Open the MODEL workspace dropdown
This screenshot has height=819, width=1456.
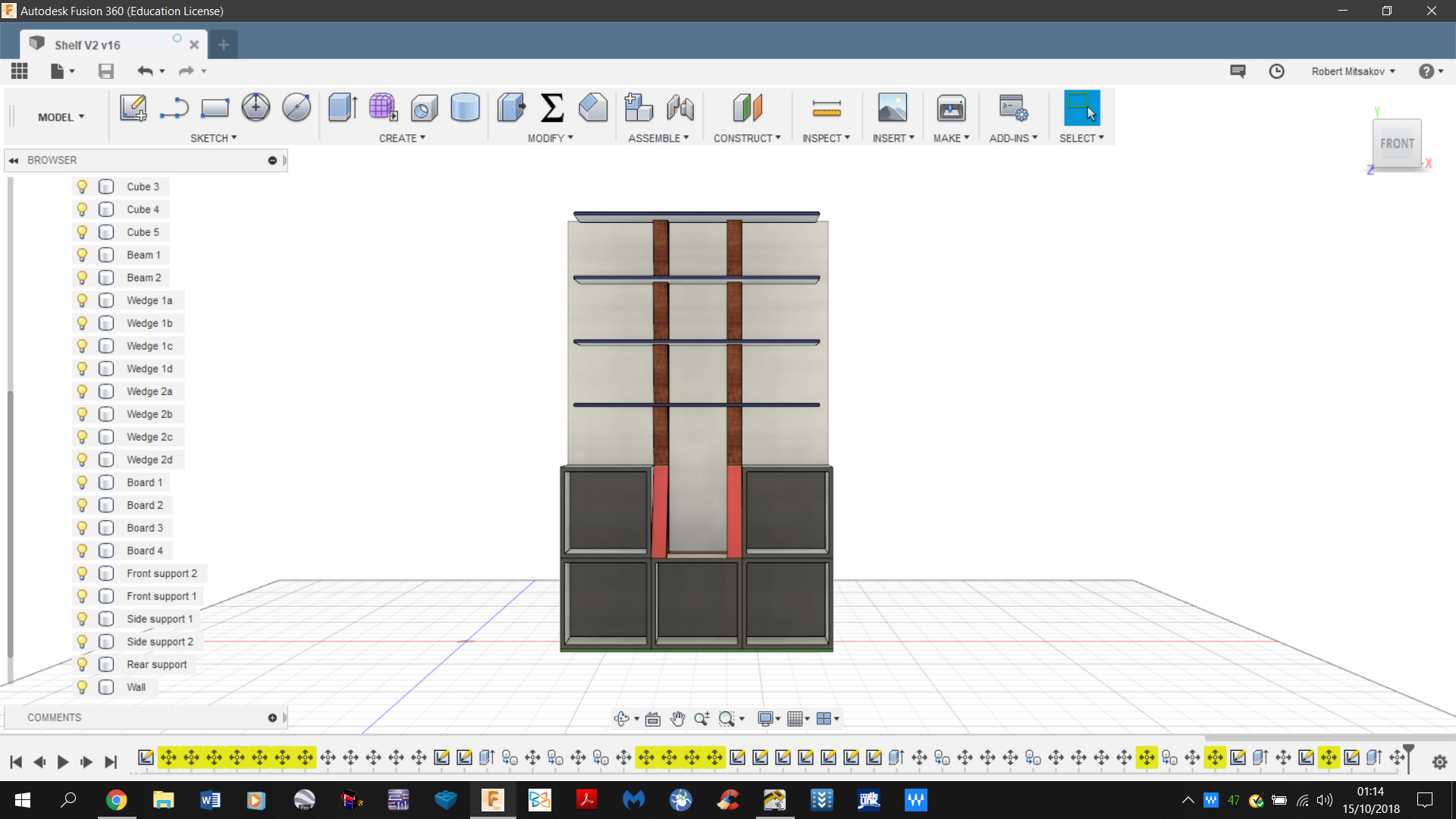coord(61,117)
